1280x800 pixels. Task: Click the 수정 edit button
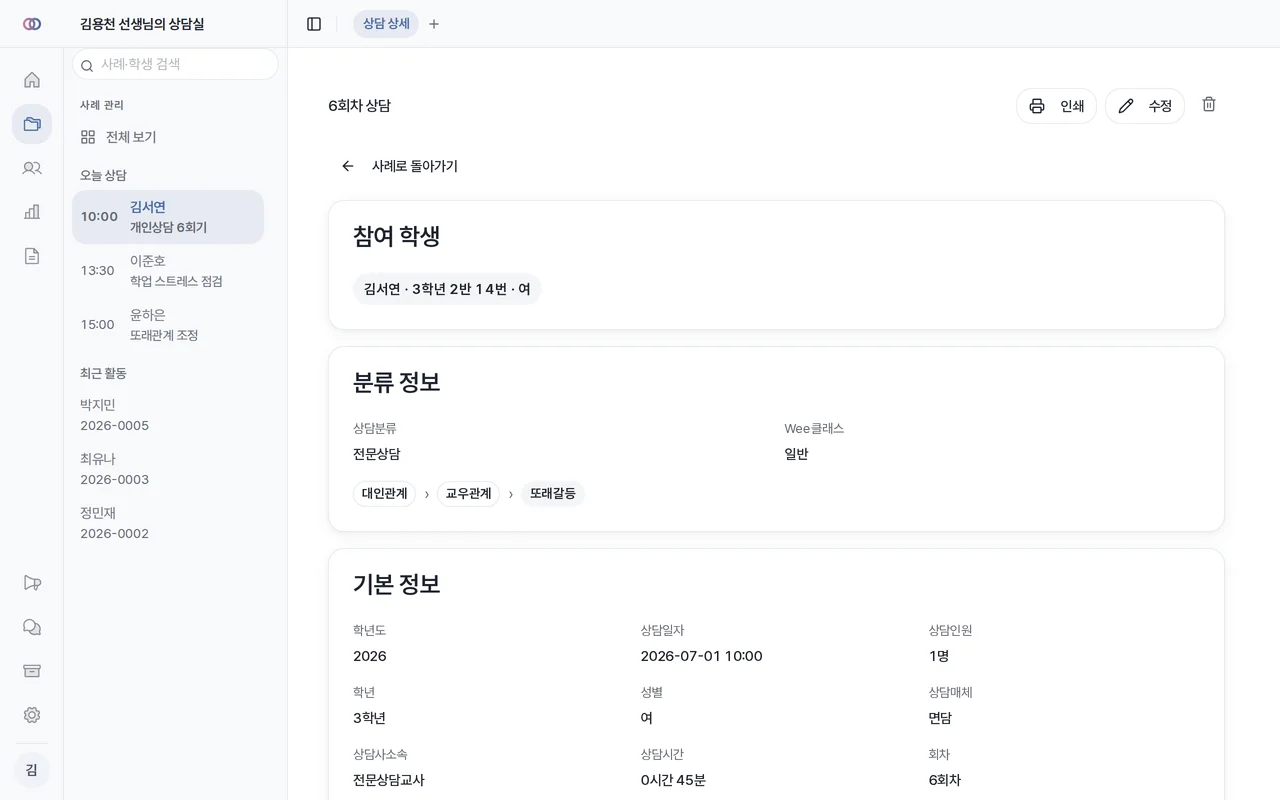tap(1145, 106)
